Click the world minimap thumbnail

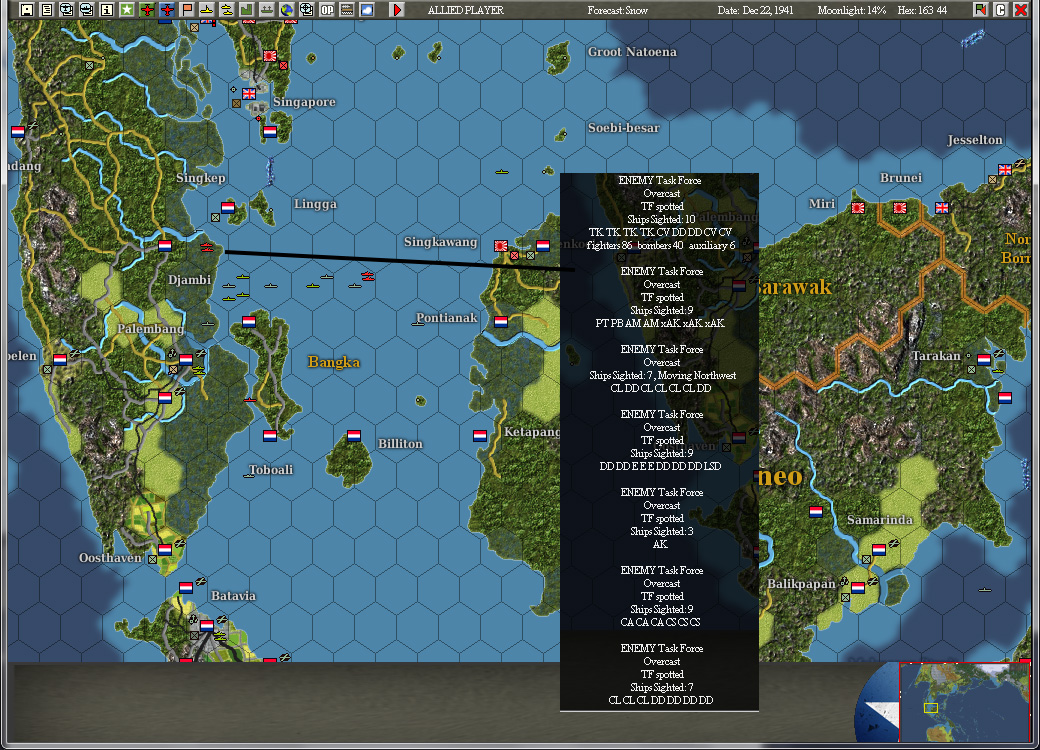tap(964, 702)
